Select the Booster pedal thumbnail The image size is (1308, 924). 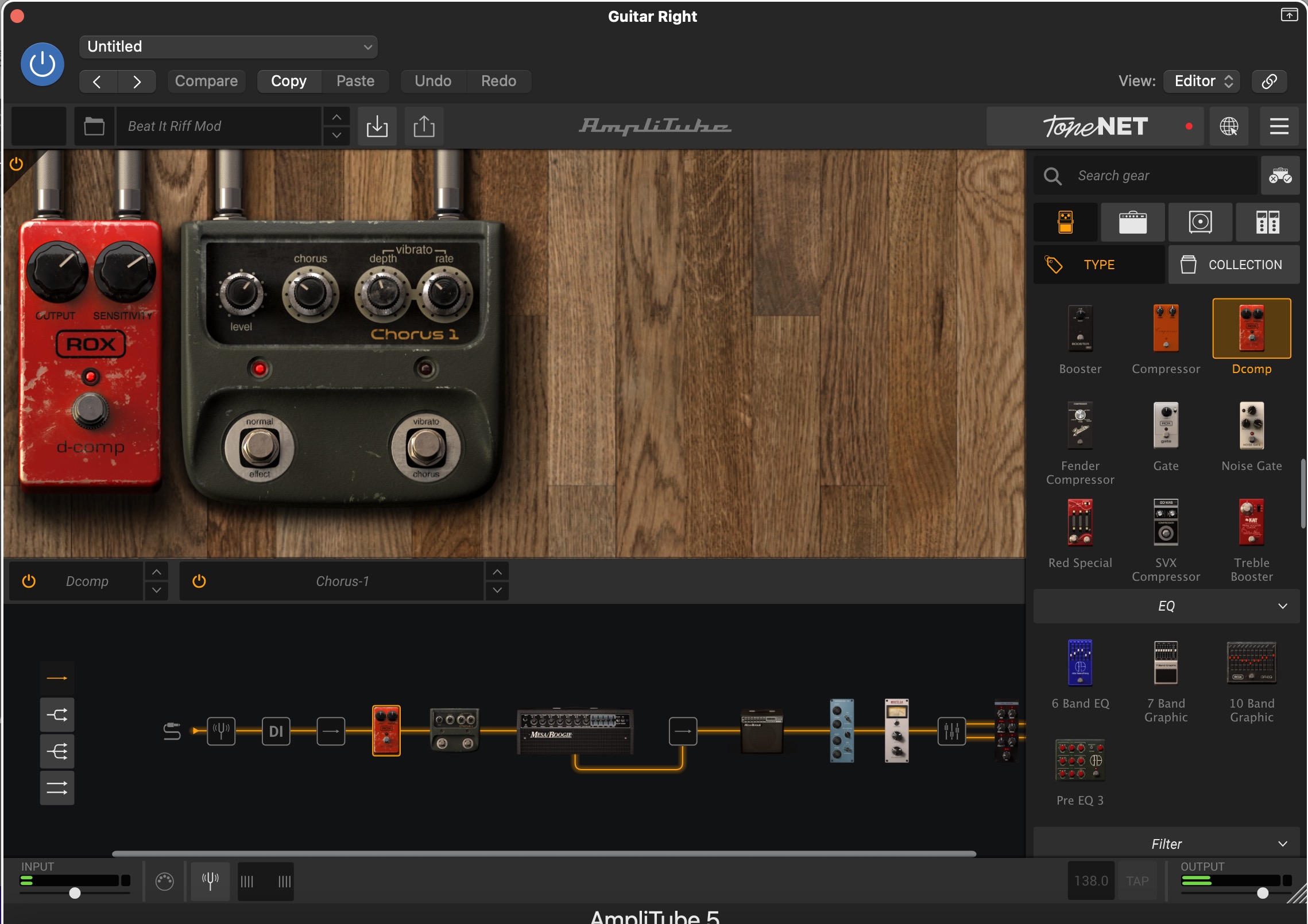(1080, 328)
